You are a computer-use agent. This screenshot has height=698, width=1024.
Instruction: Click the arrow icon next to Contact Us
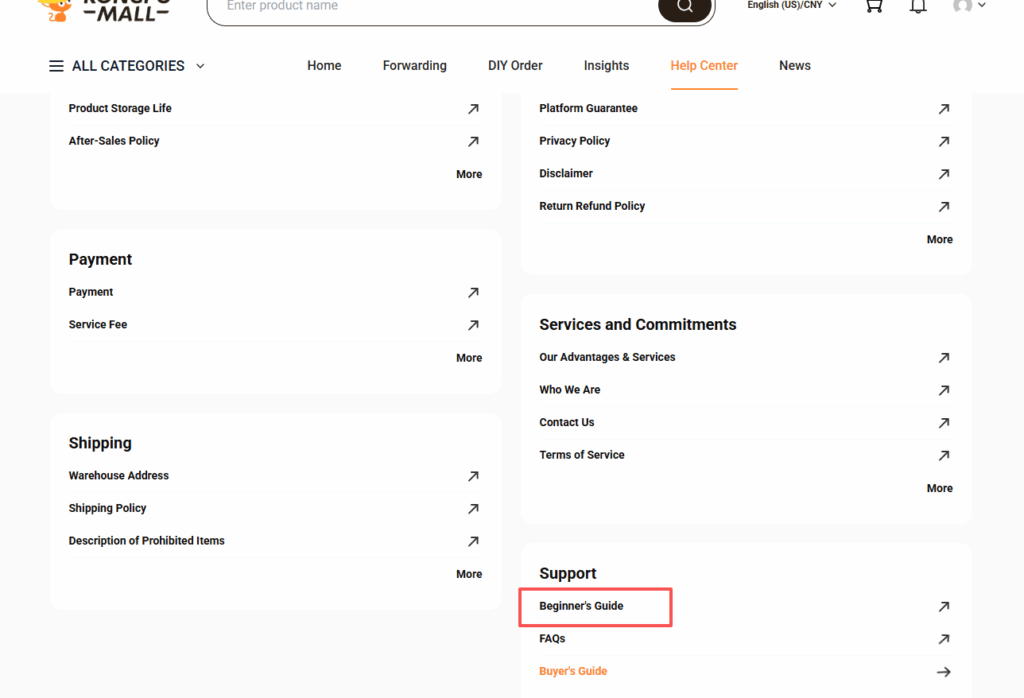(943, 423)
